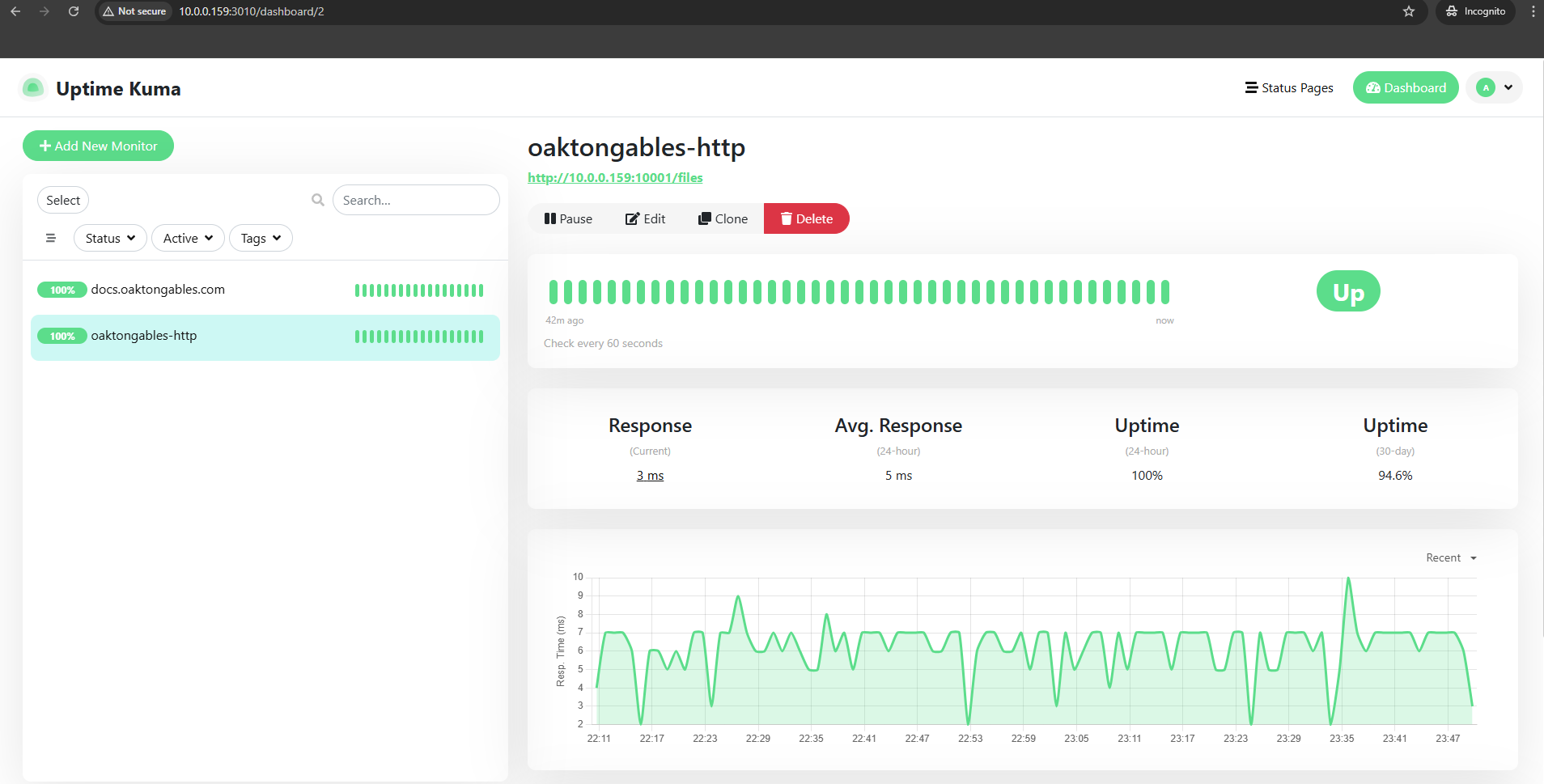
Task: Open the hamburger filter list icon
Action: [51, 238]
